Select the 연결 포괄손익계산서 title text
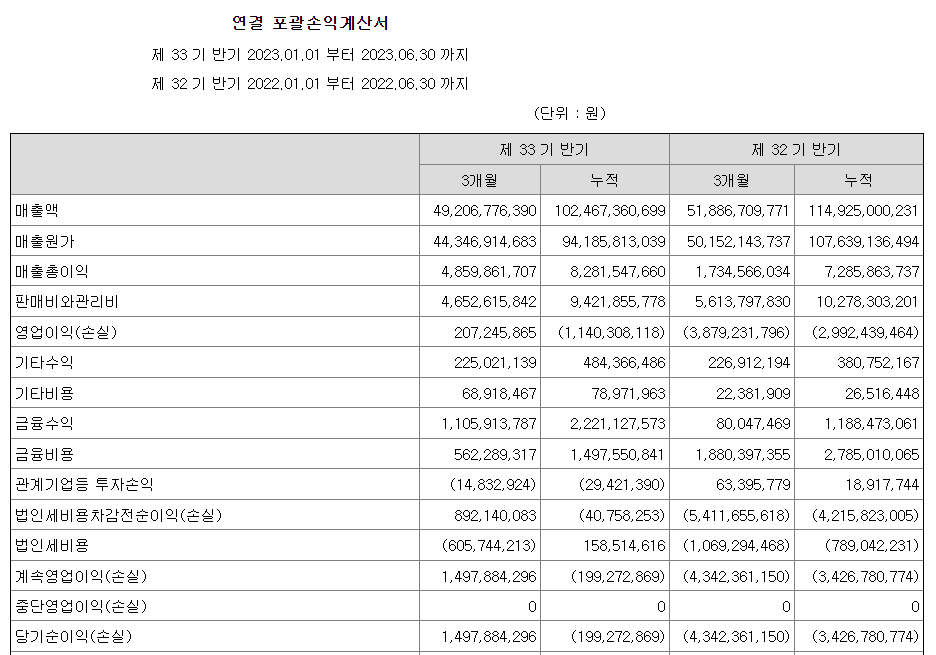This screenshot has width=936, height=655. [310, 23]
